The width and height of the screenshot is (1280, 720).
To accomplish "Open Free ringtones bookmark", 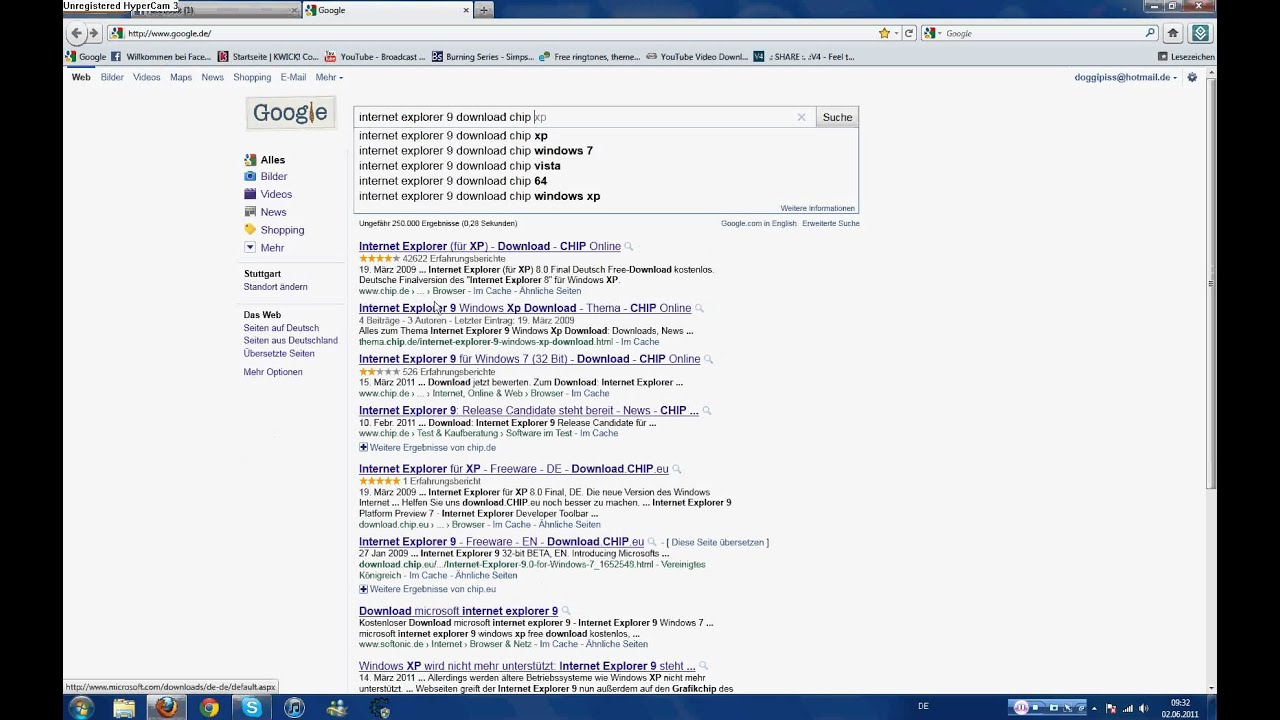I will (x=590, y=57).
